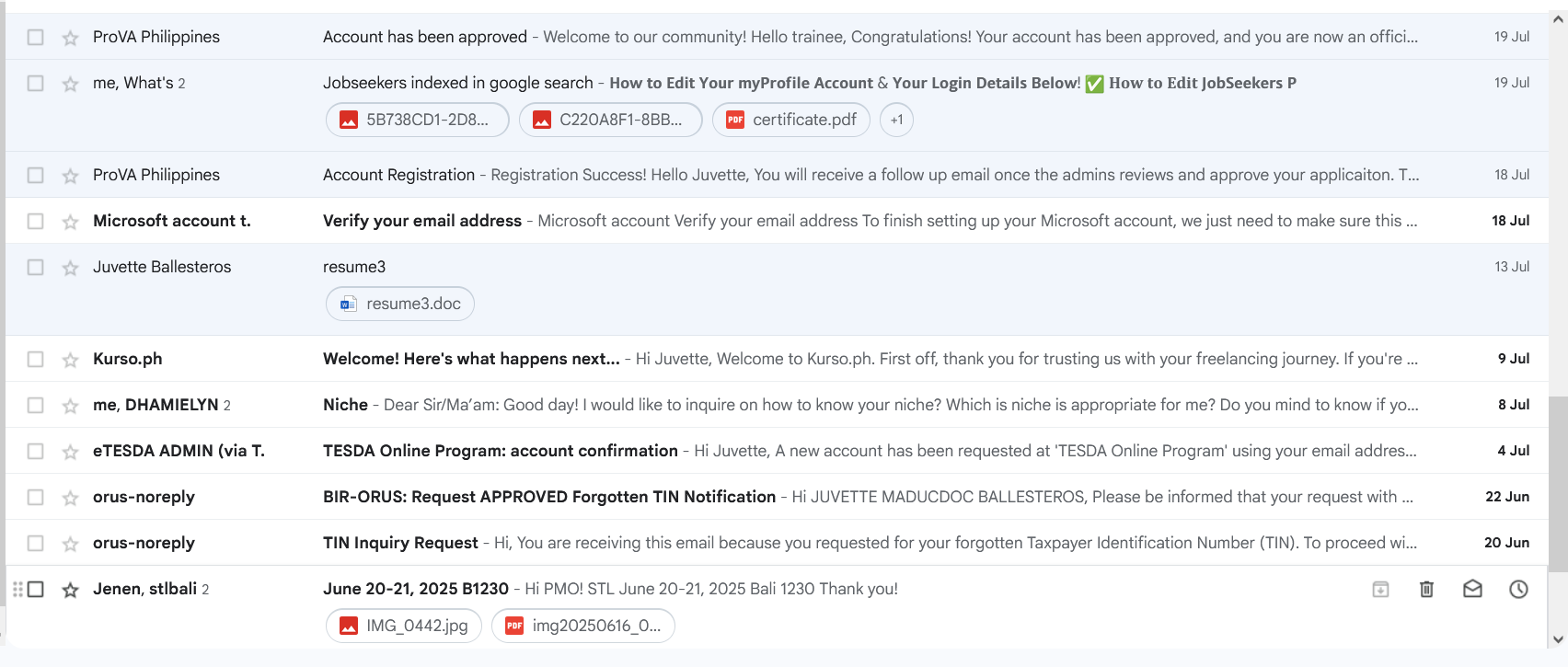Screen dimensions: 1568x667
Task: Open the certificate.pdf attachment
Action: pos(791,120)
